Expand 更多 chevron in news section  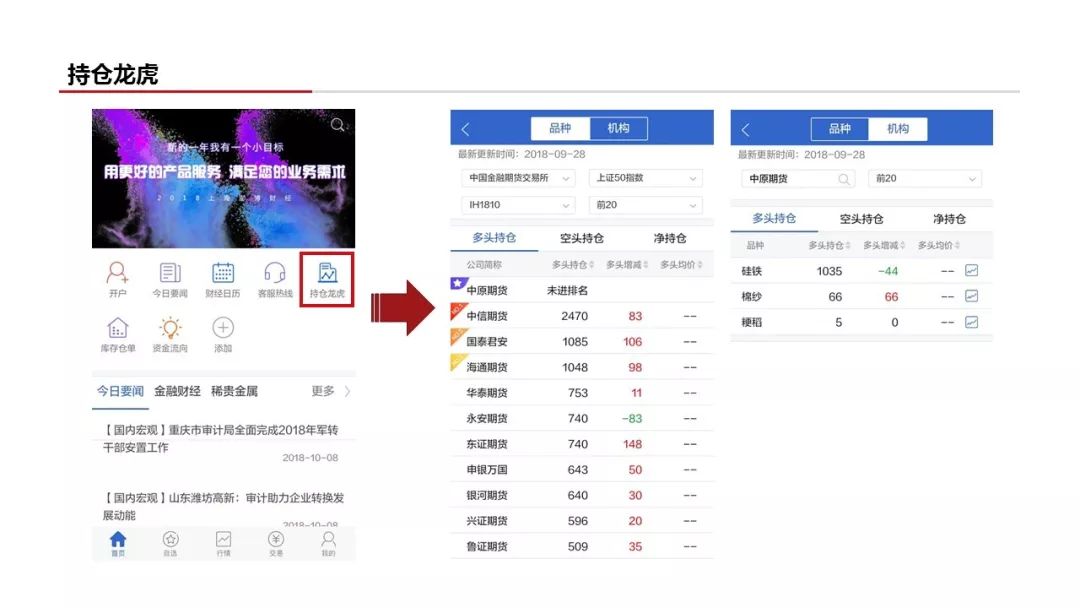(x=347, y=391)
